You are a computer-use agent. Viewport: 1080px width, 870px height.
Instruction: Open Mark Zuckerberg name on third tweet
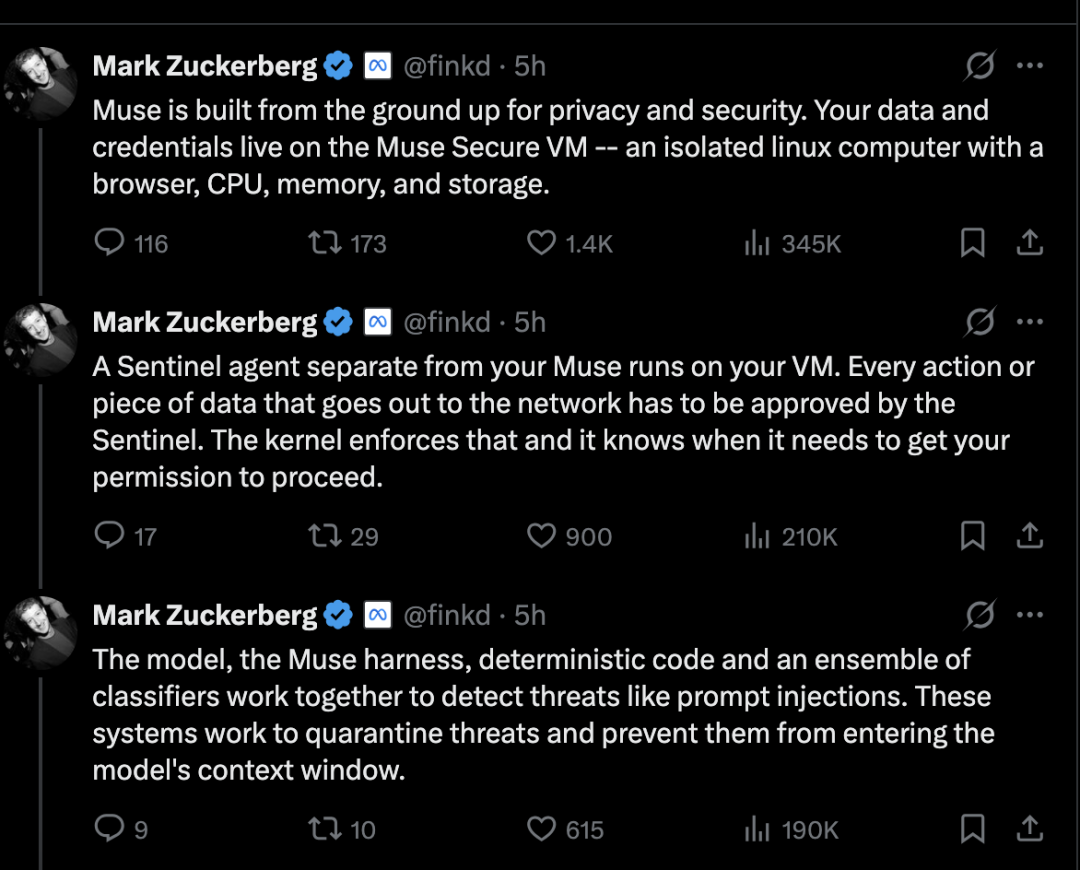[205, 615]
